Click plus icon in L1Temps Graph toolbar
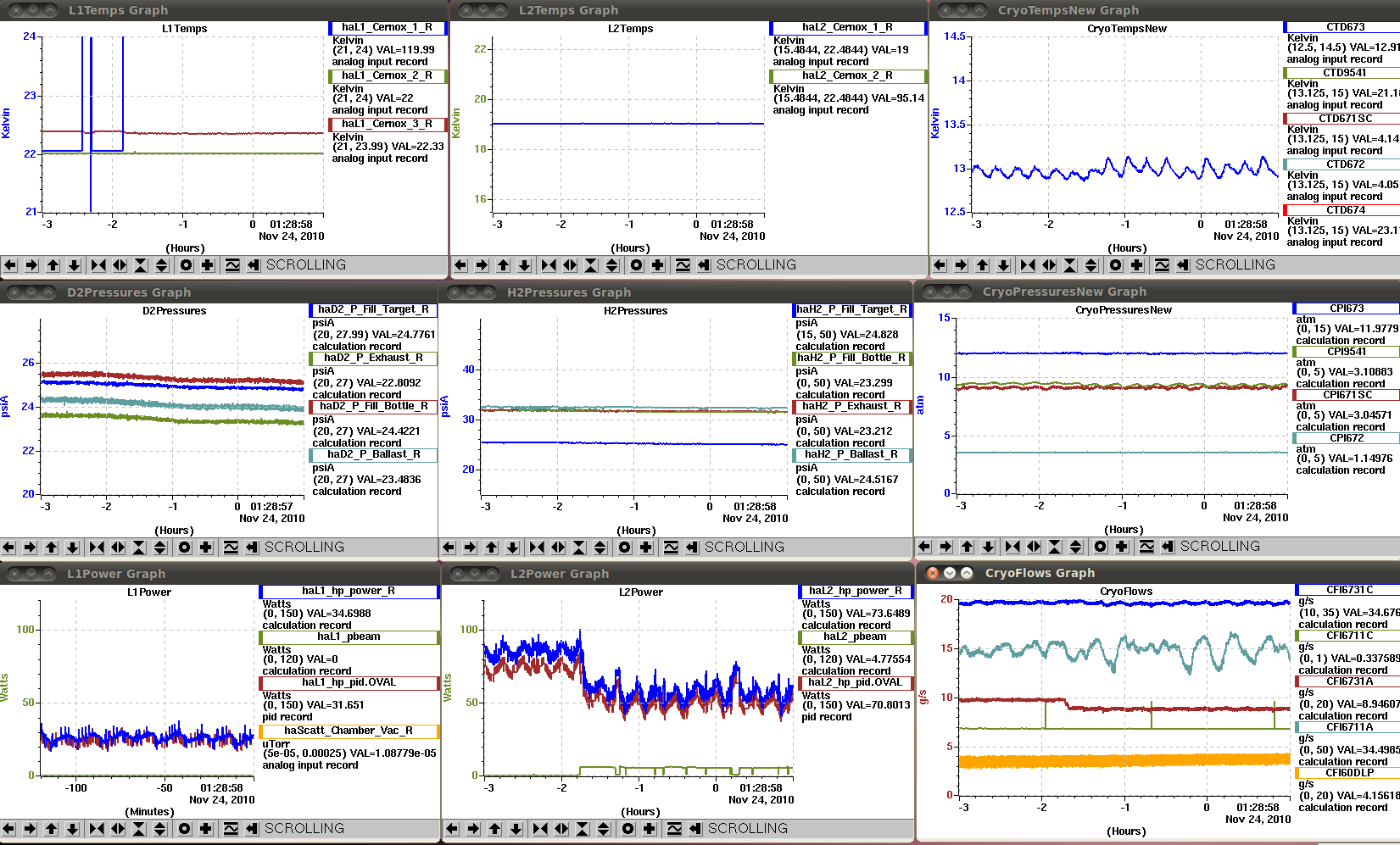 coord(208,265)
